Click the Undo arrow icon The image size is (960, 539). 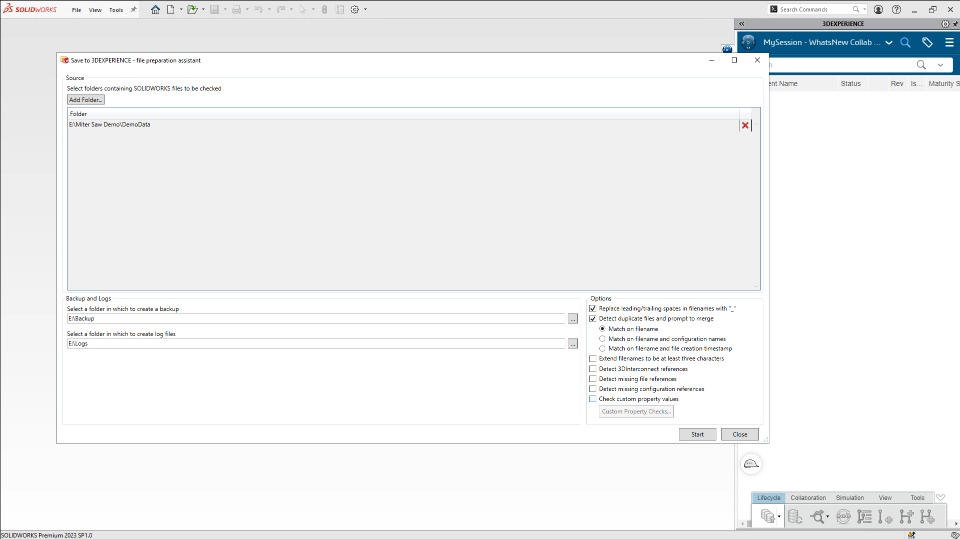pyautogui.click(x=258, y=10)
